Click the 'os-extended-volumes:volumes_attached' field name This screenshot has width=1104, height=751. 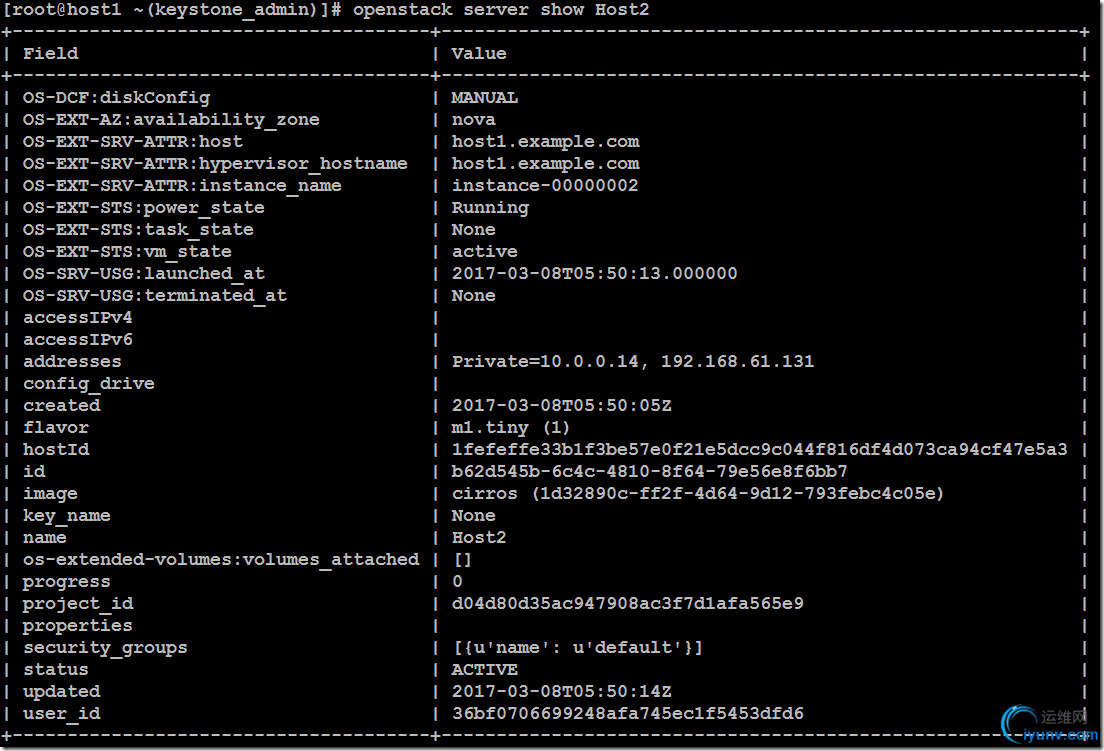[x=221, y=559]
